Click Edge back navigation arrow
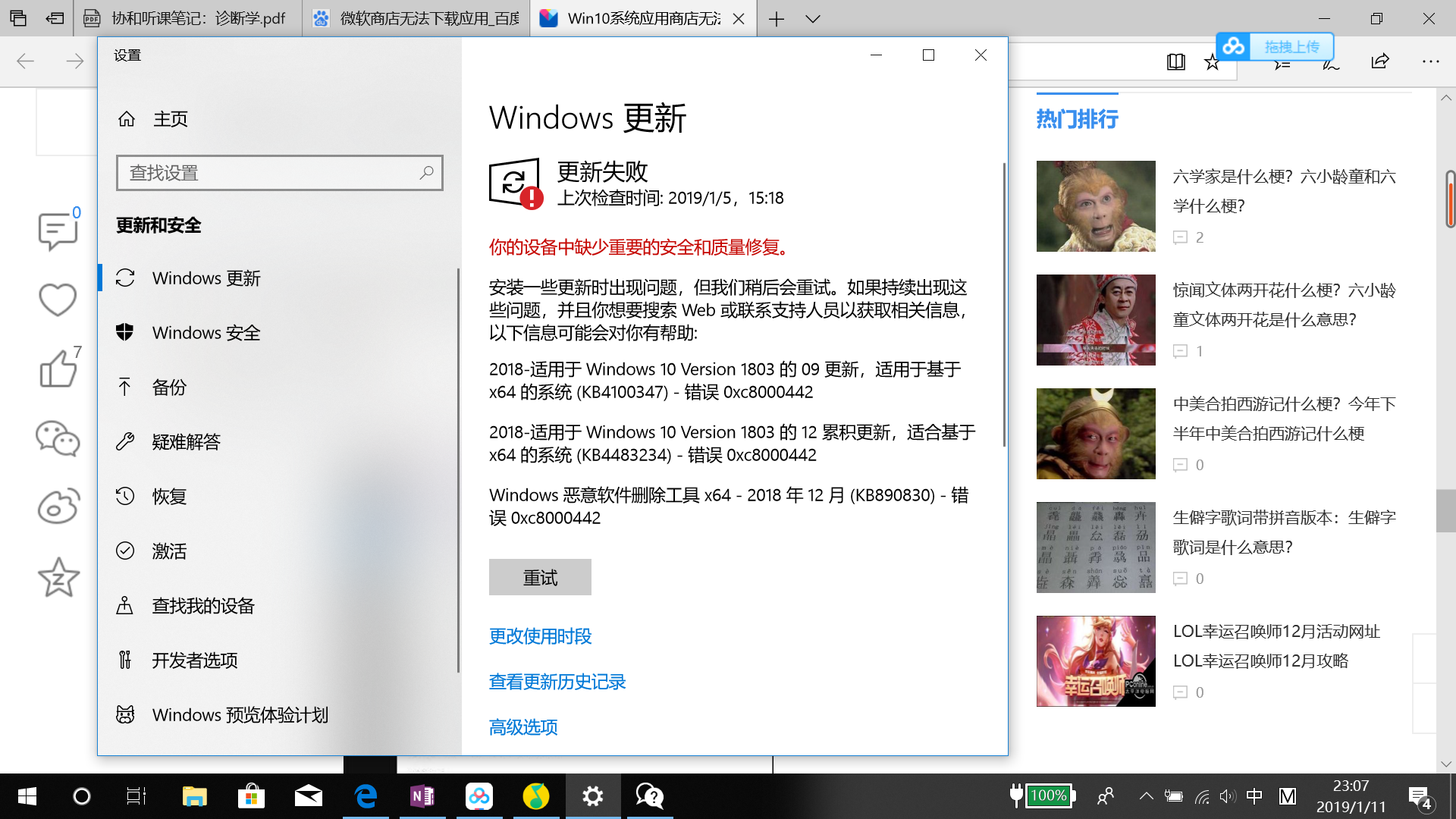Image resolution: width=1456 pixels, height=819 pixels. [x=26, y=61]
